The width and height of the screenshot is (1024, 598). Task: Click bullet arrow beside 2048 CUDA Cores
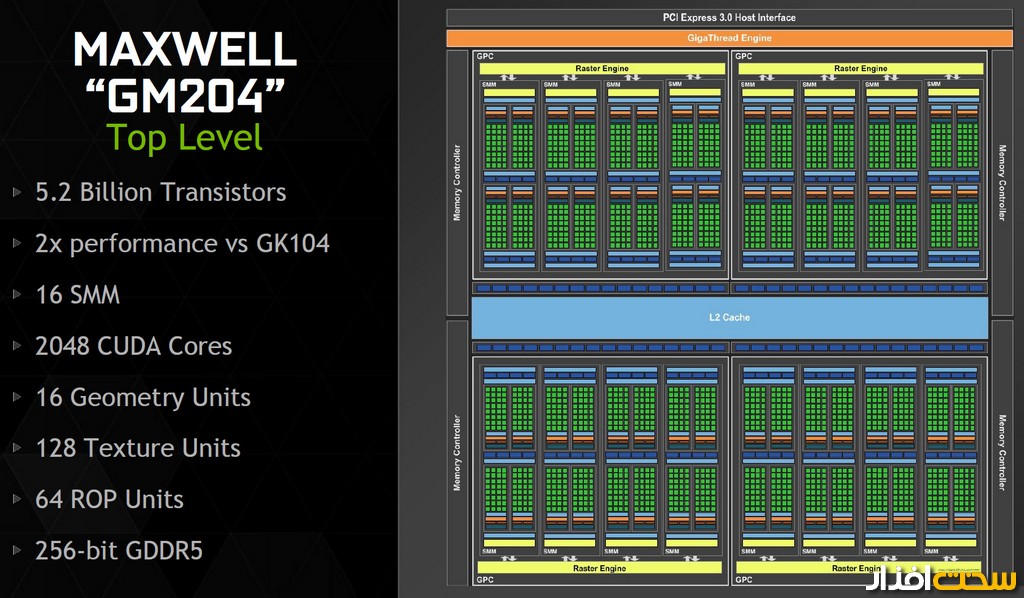click(17, 345)
